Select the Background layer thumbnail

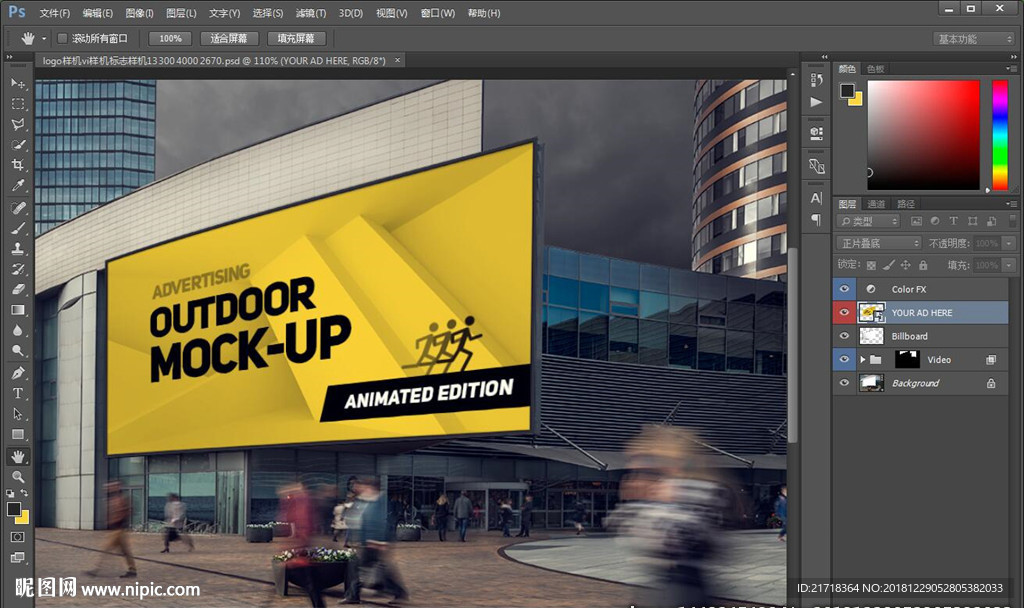point(872,383)
